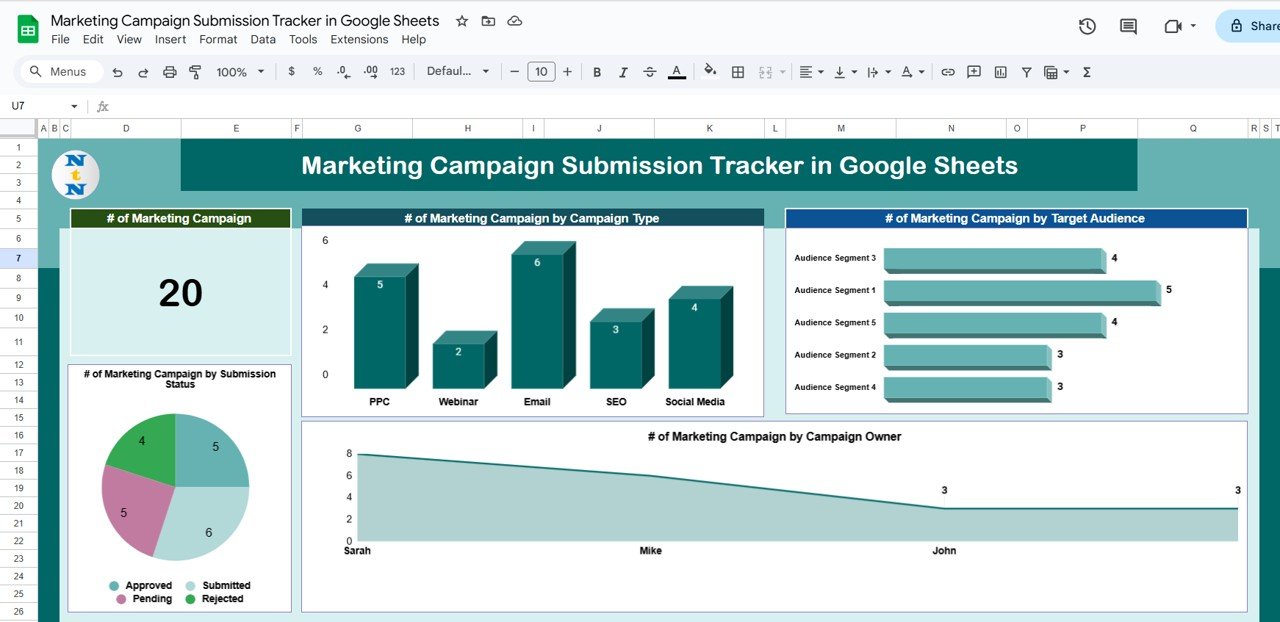The width and height of the screenshot is (1280, 622).
Task: Format as percent icon
Action: [317, 72]
